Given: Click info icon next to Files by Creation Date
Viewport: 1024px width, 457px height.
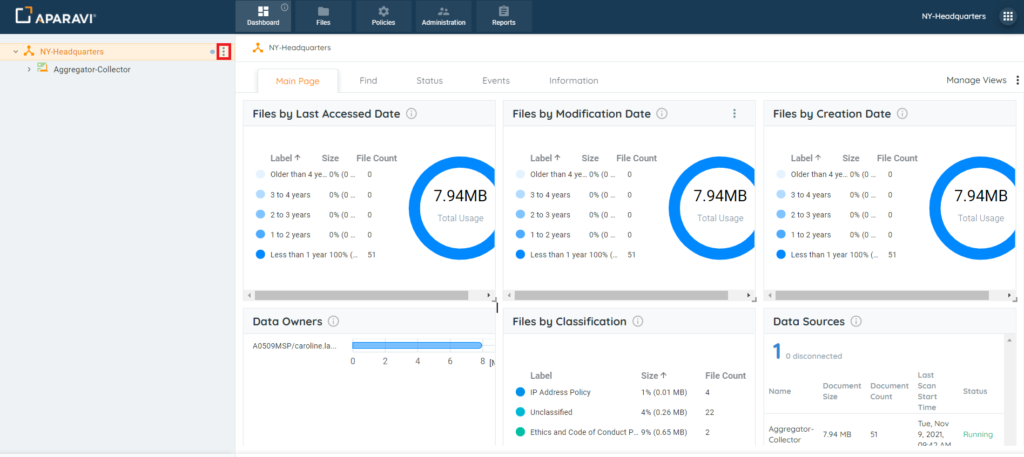Looking at the screenshot, I should coord(903,114).
